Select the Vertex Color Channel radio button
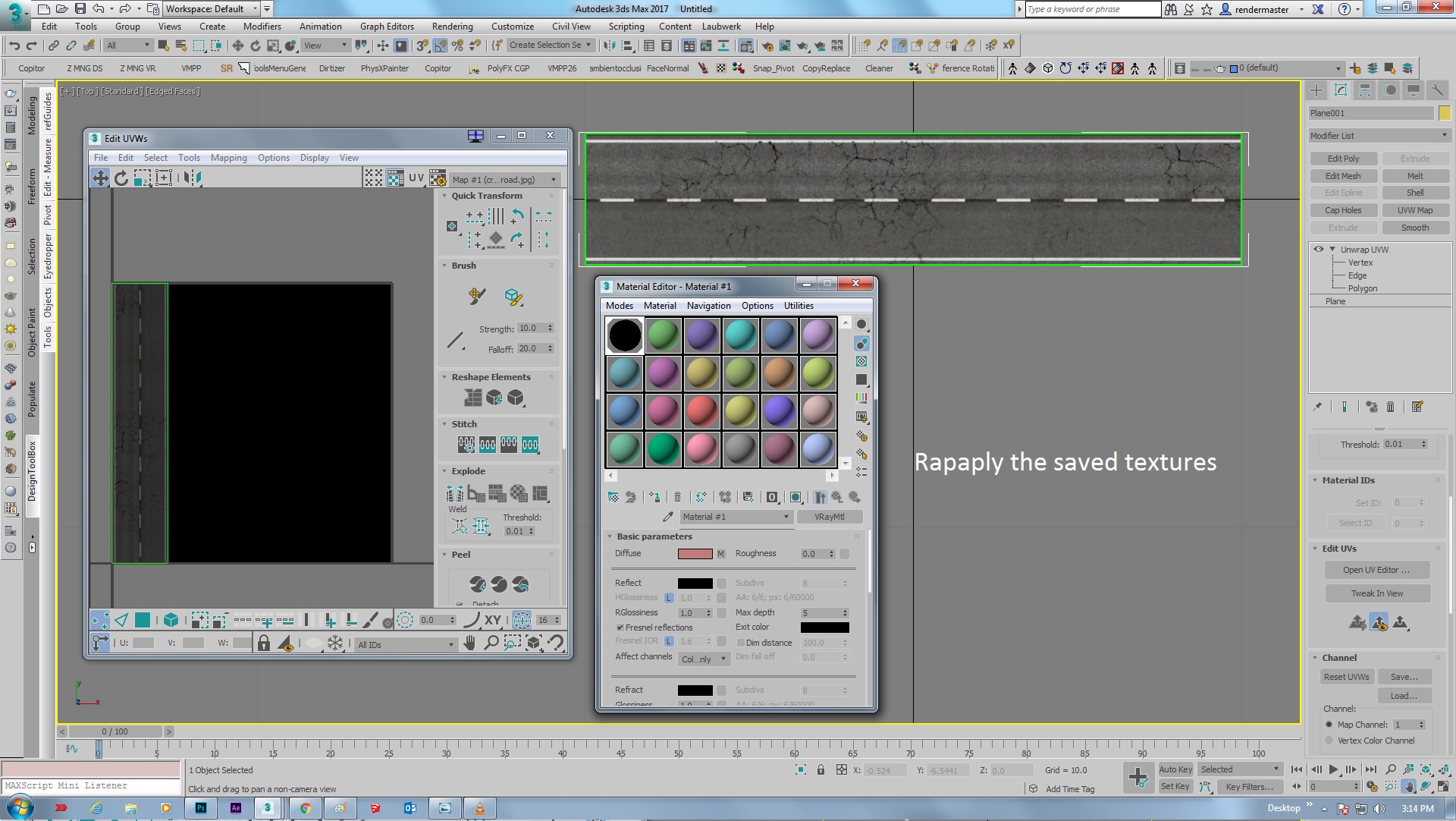This screenshot has width=1456, height=821. coord(1329,741)
